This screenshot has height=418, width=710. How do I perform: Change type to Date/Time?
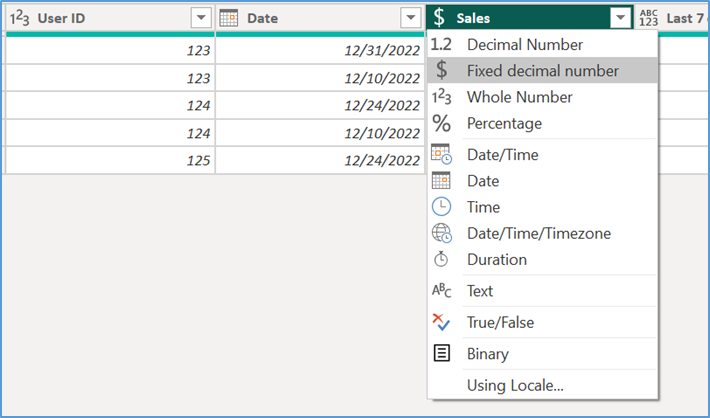tap(542, 154)
